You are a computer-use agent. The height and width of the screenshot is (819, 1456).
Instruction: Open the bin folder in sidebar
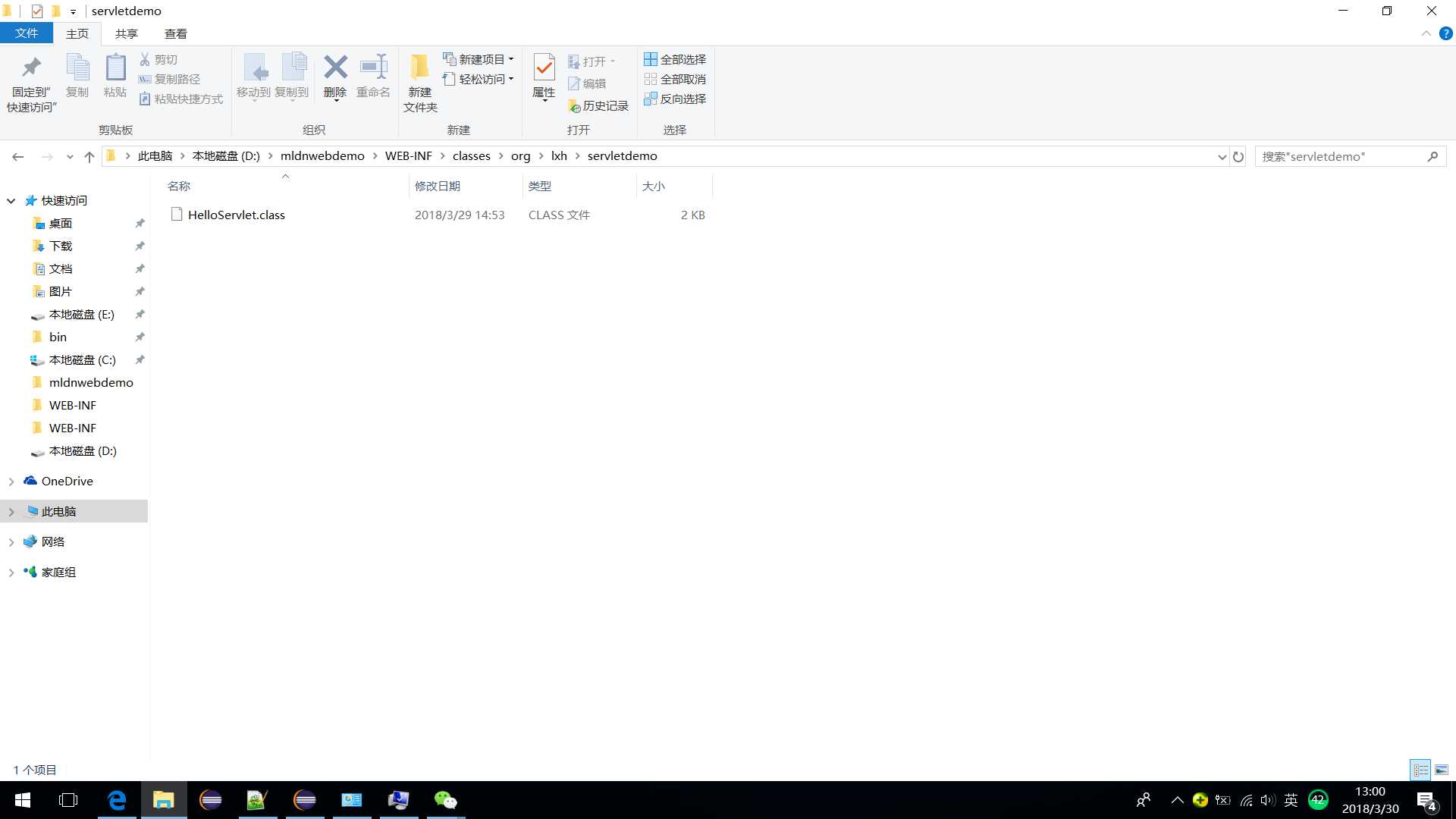tap(58, 337)
